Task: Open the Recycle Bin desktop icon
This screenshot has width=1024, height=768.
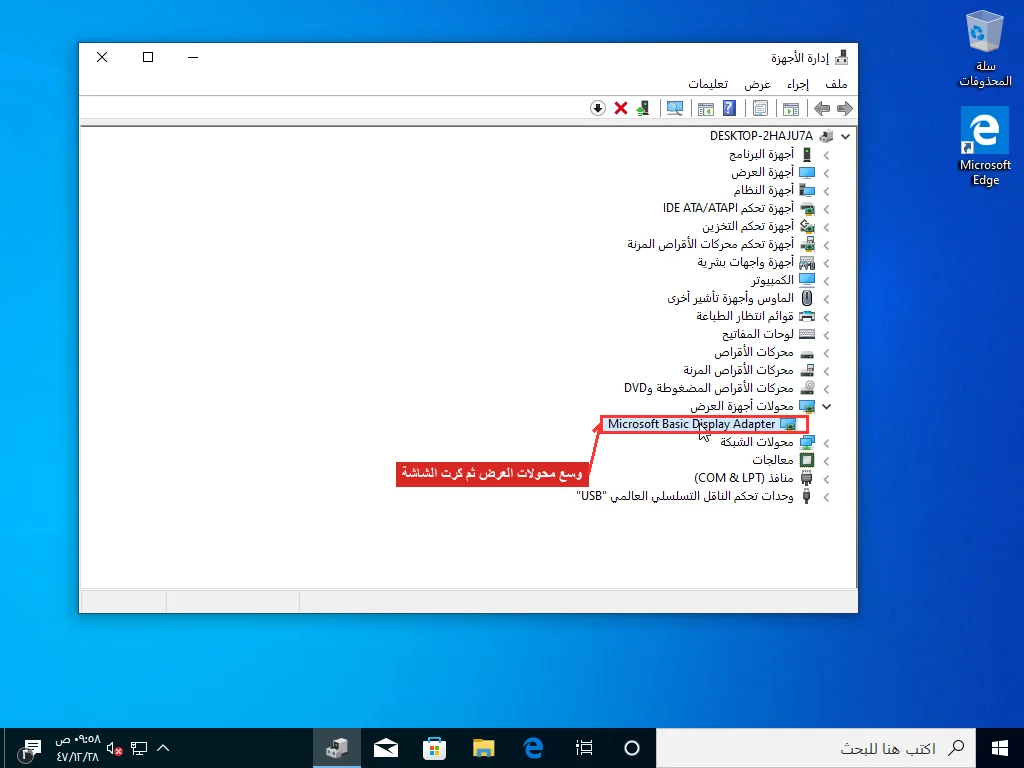Action: pos(985,49)
